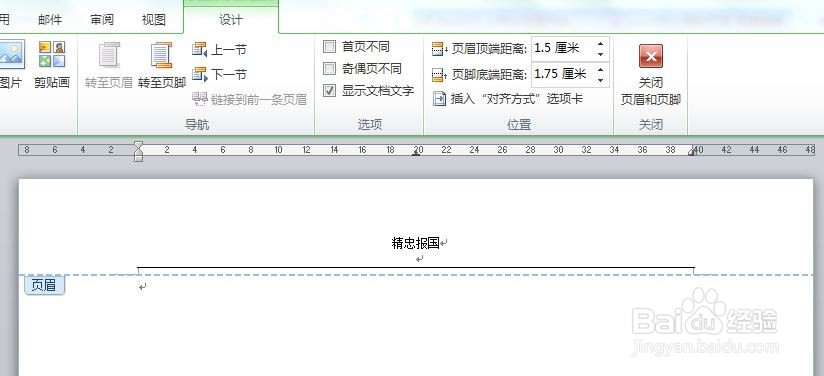Click the first line indent marker on ruler

tap(138, 145)
